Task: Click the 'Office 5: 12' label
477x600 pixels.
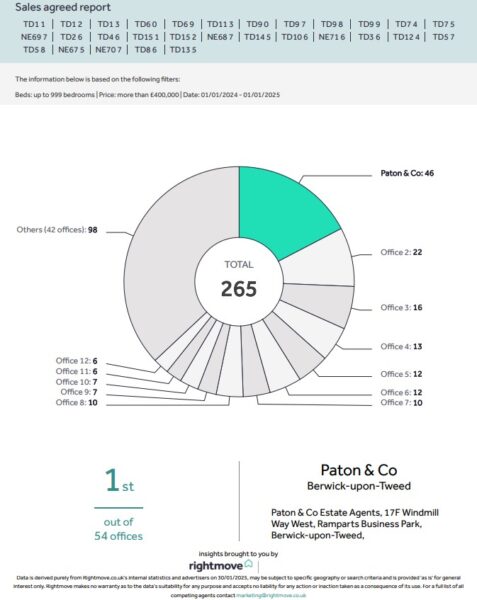Action: (401, 374)
